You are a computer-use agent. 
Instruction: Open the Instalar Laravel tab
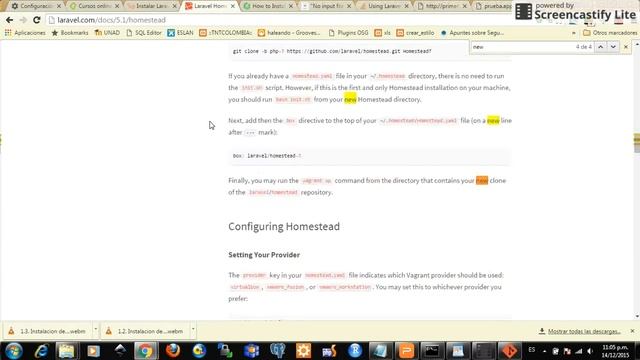151,6
